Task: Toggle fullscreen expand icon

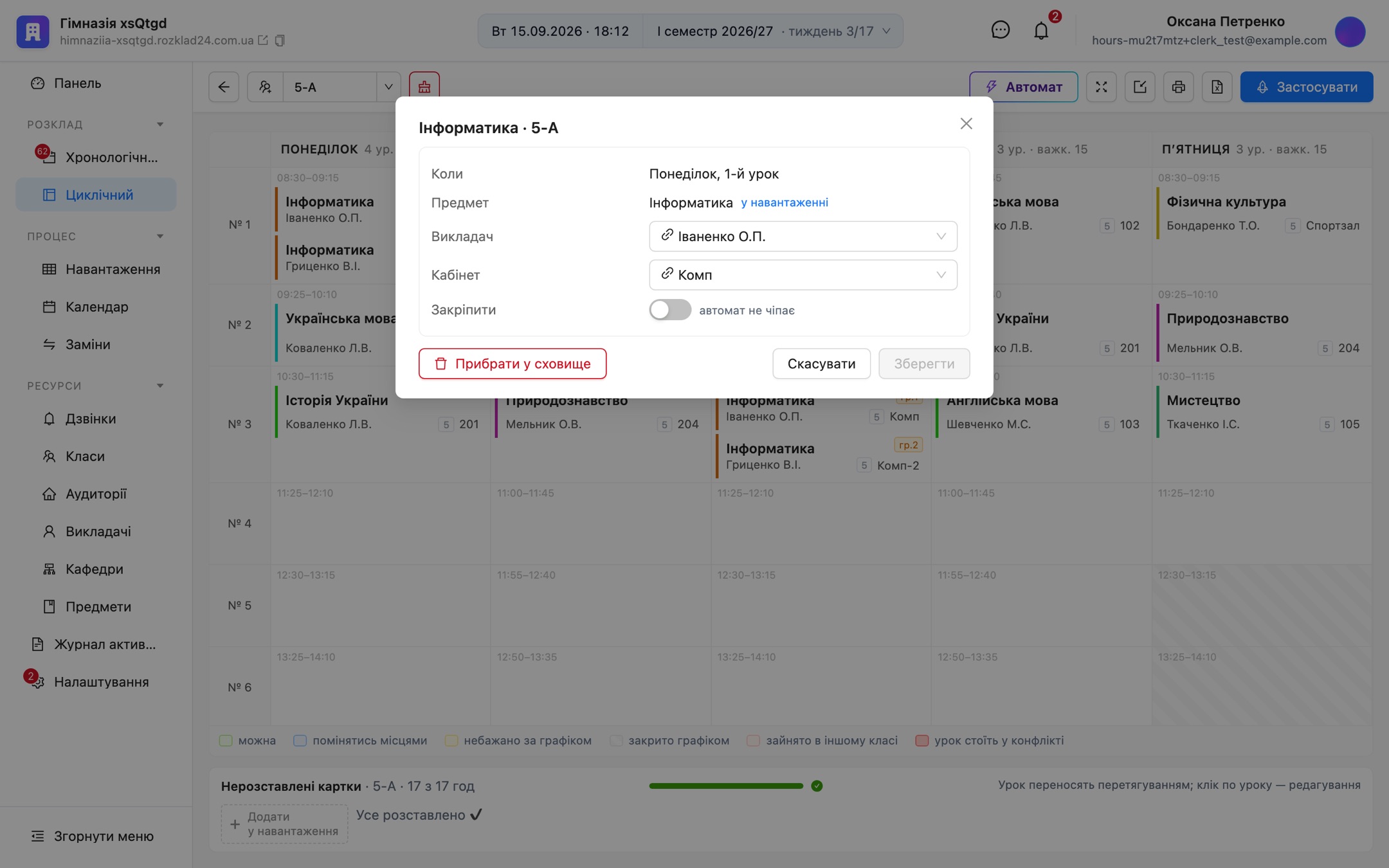Action: (1101, 87)
